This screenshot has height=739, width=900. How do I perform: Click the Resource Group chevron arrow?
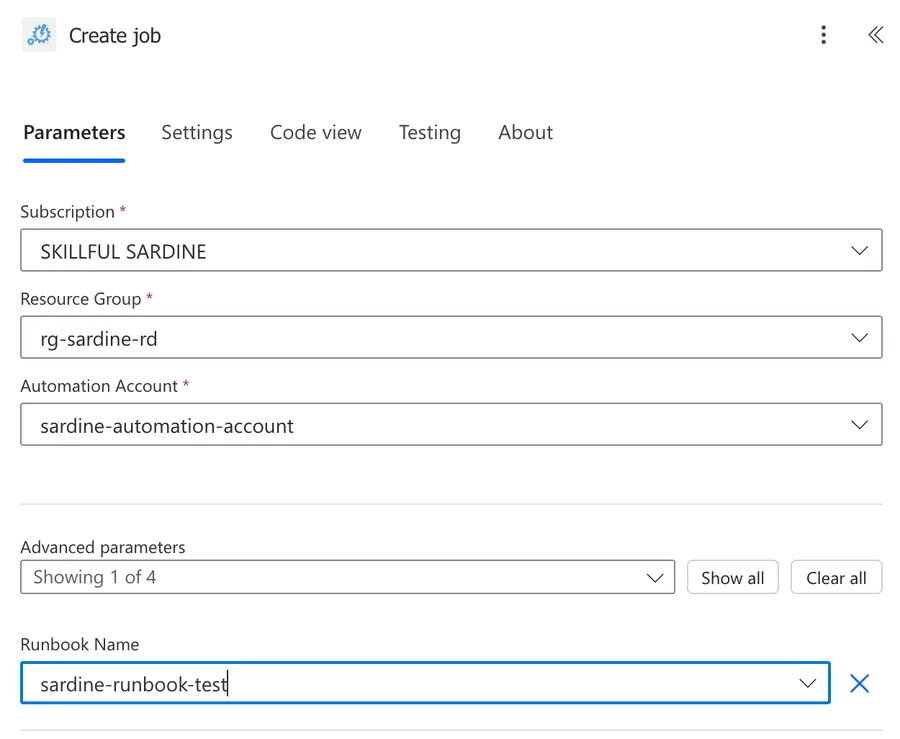coord(859,338)
